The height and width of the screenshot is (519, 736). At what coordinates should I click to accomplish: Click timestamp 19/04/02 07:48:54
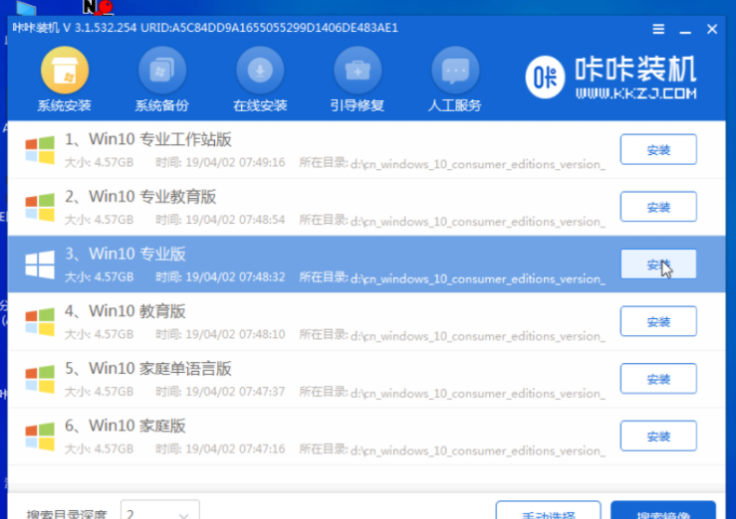(x=235, y=220)
